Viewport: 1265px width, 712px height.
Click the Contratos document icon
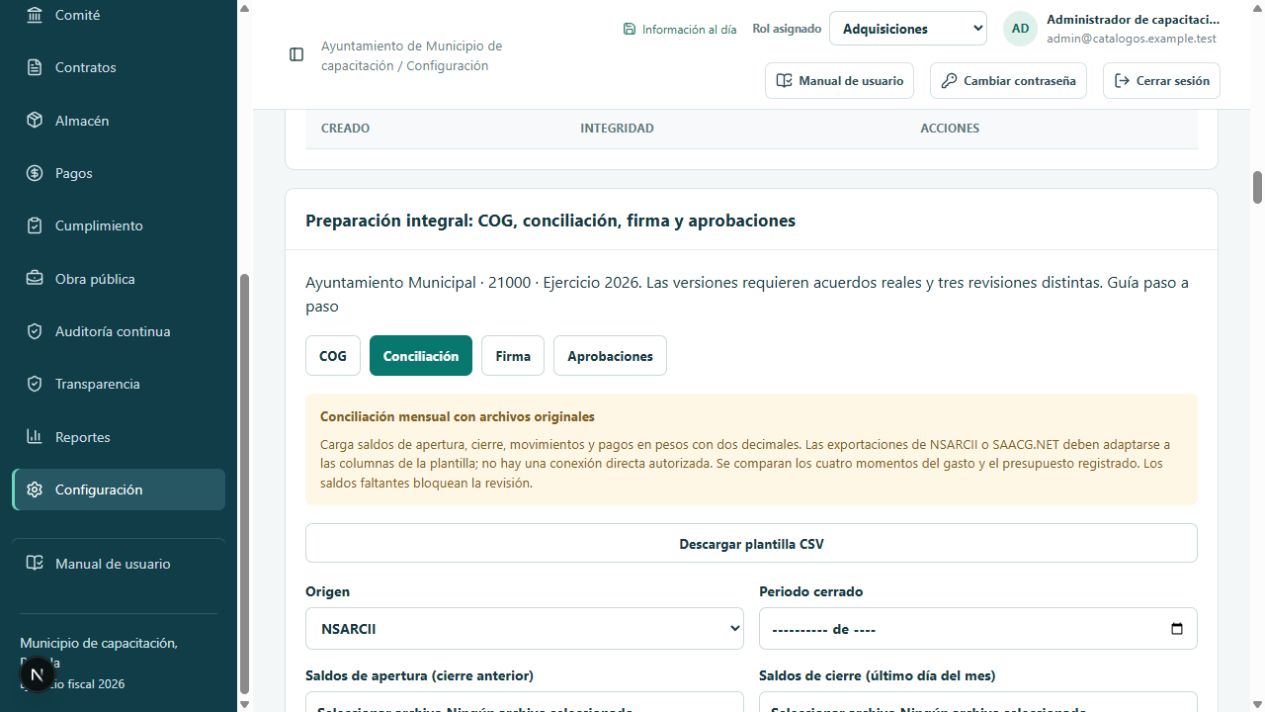35,68
